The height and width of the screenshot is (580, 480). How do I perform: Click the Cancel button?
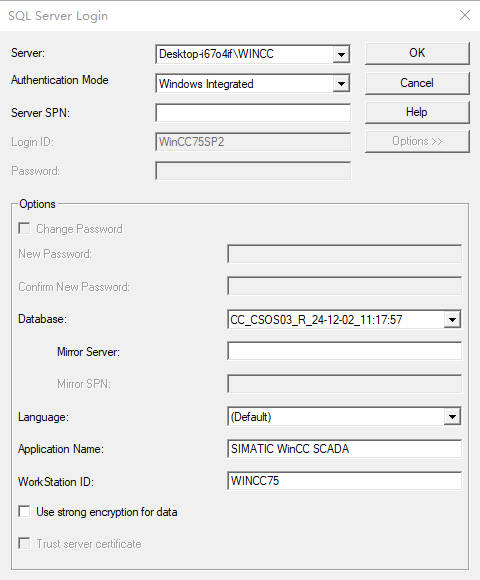click(x=417, y=83)
